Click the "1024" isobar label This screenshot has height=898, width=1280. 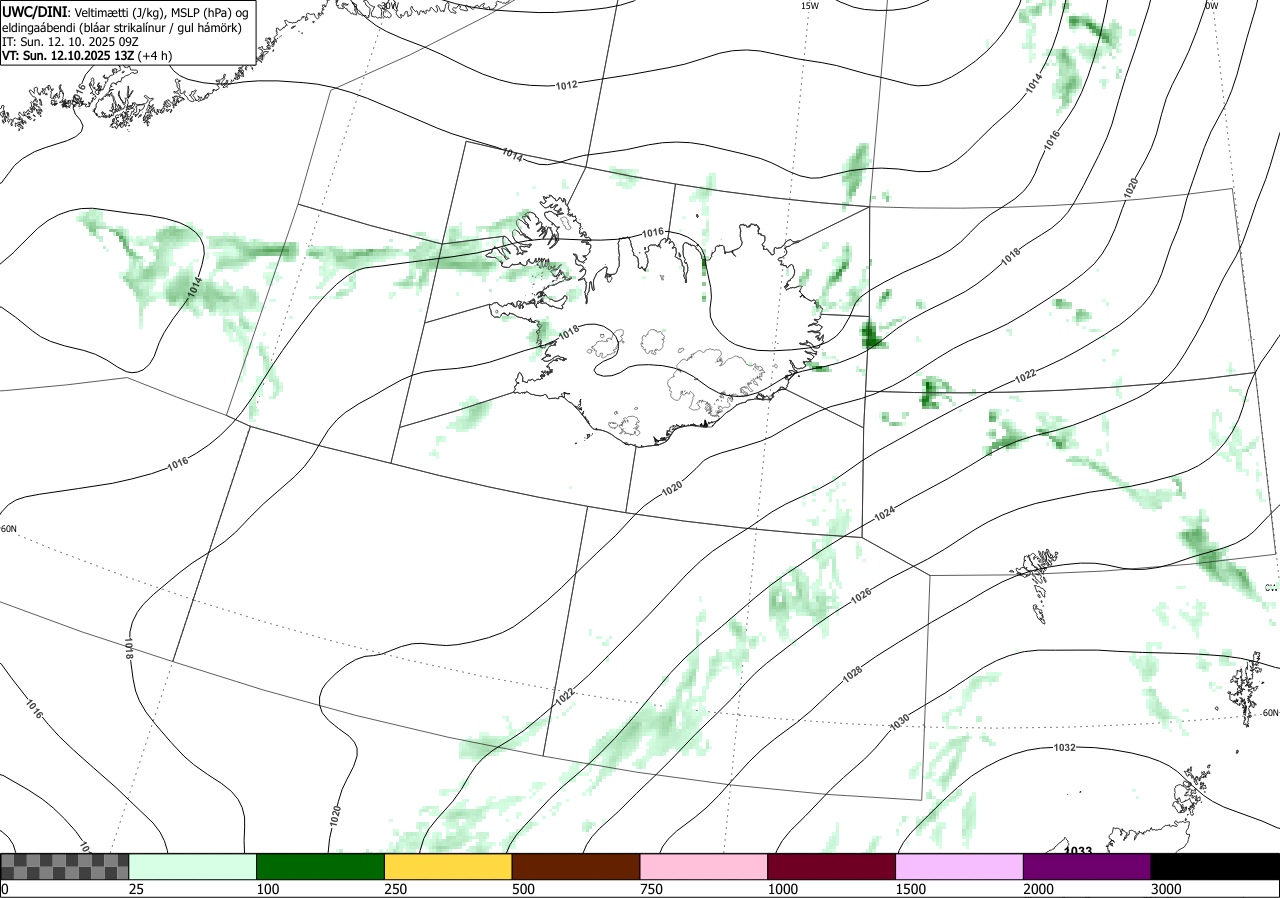click(x=885, y=514)
